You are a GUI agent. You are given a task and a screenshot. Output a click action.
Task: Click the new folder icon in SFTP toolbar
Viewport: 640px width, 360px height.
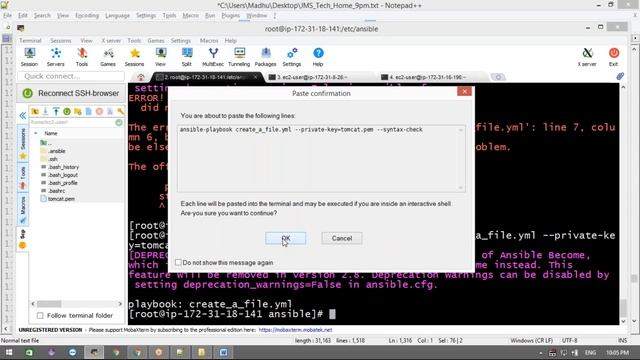pyautogui.click(x=78, y=111)
